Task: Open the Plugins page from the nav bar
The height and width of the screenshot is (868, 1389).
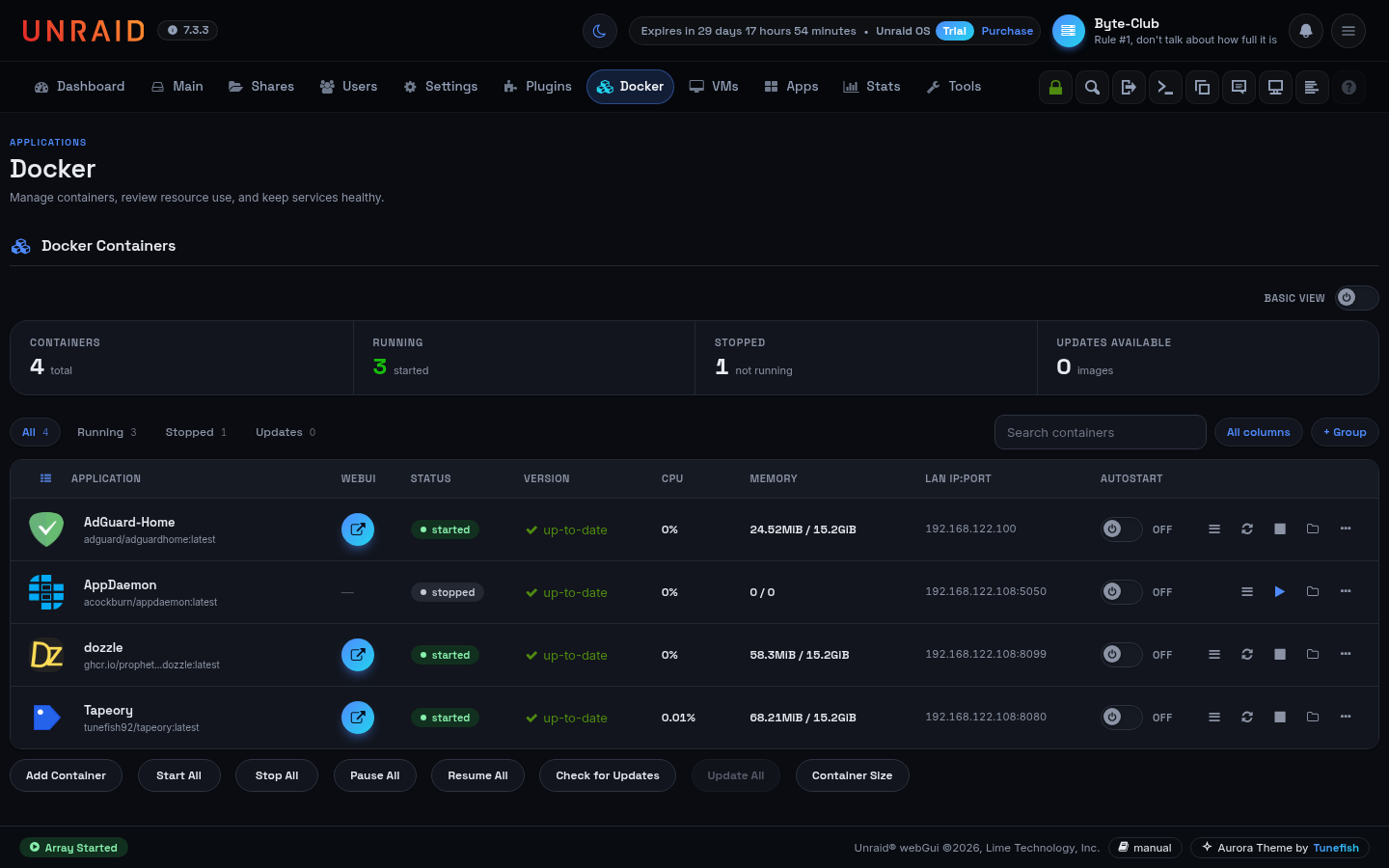Action: tap(537, 87)
